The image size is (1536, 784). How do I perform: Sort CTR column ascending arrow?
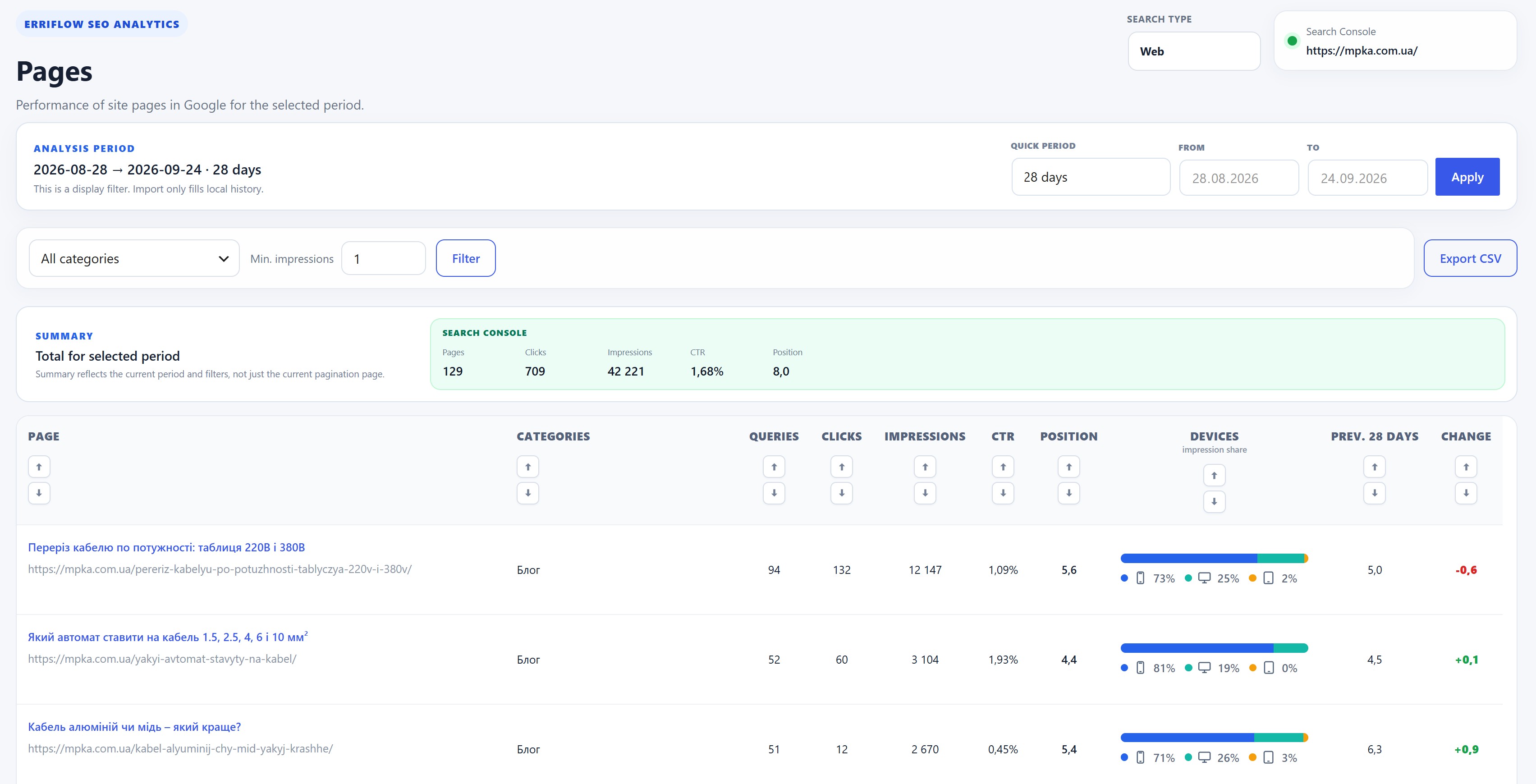click(1003, 467)
